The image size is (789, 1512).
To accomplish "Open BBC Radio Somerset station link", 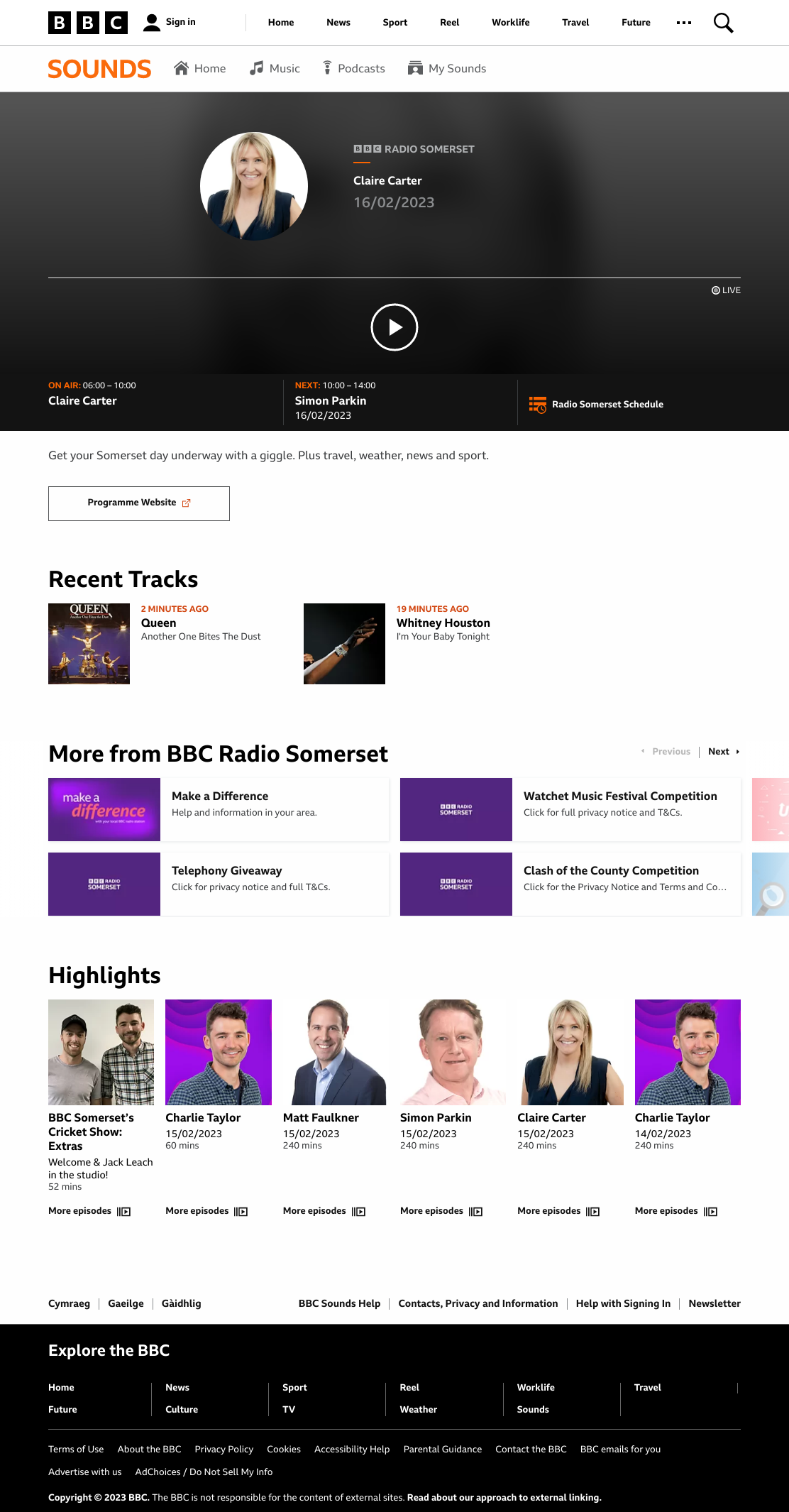I will tap(414, 149).
